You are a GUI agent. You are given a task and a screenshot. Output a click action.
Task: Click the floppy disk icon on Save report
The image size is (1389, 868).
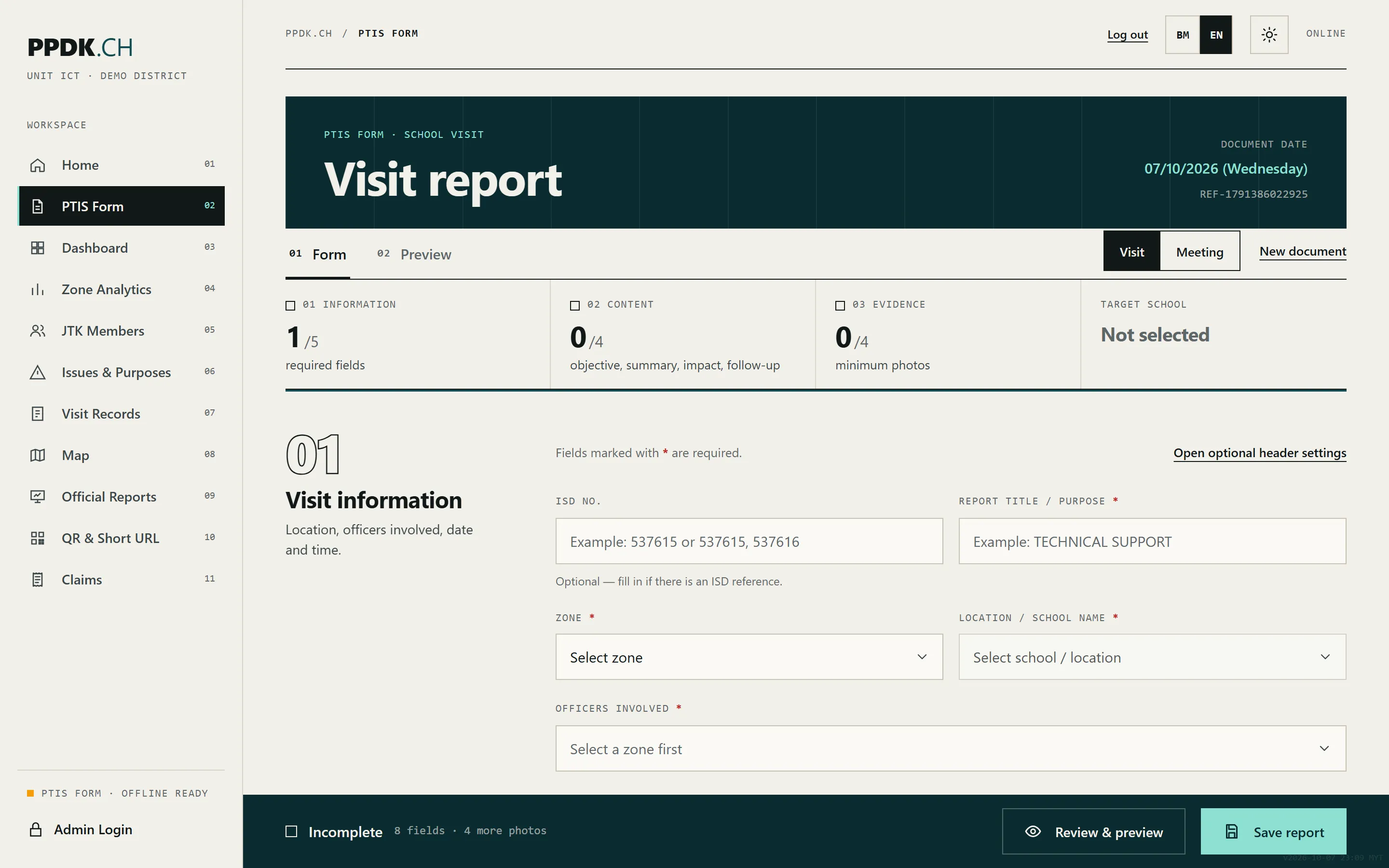pyautogui.click(x=1232, y=831)
